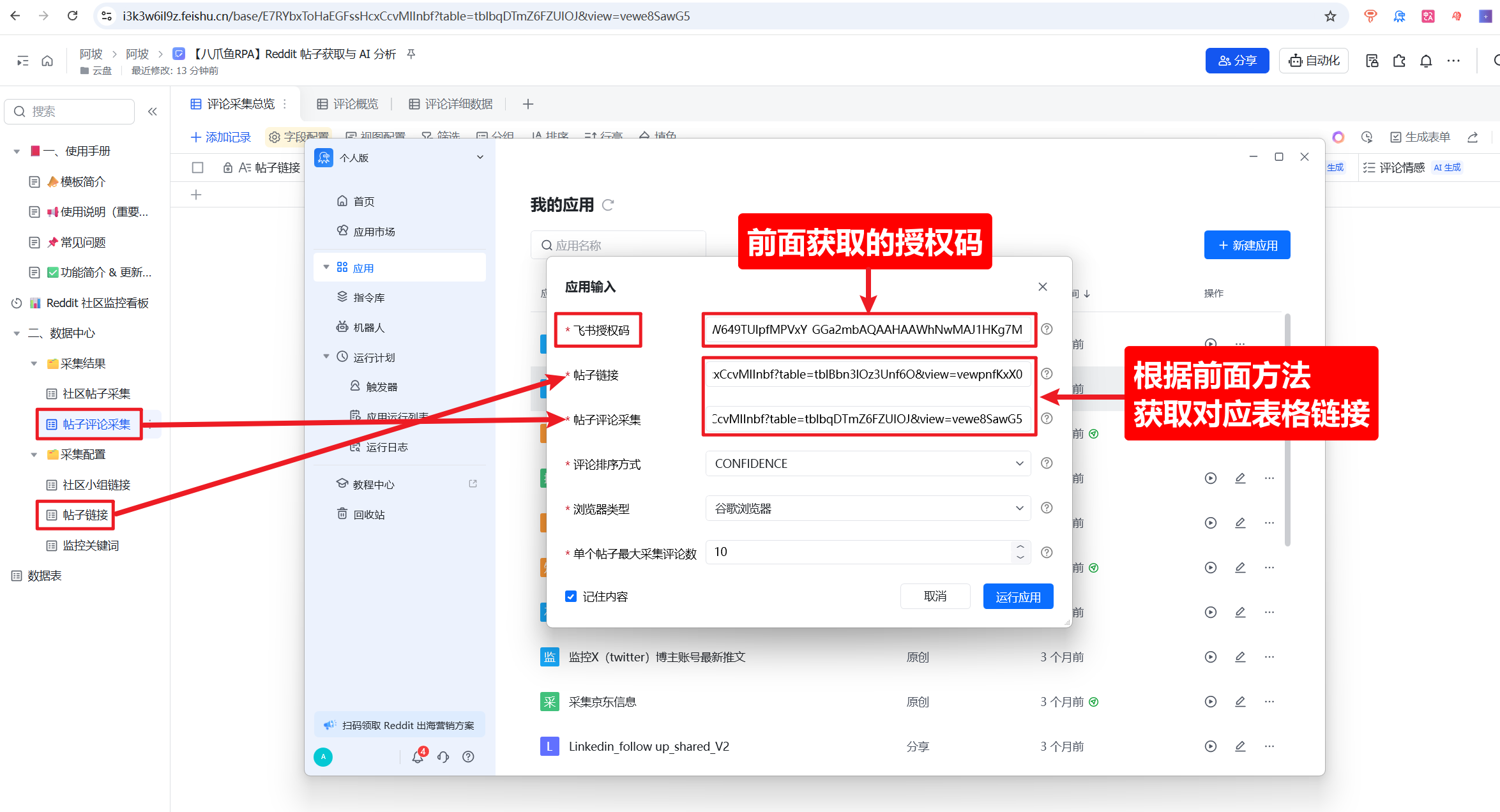
Task: Collapse the 采集配置 folder in sidebar
Action: pyautogui.click(x=34, y=455)
